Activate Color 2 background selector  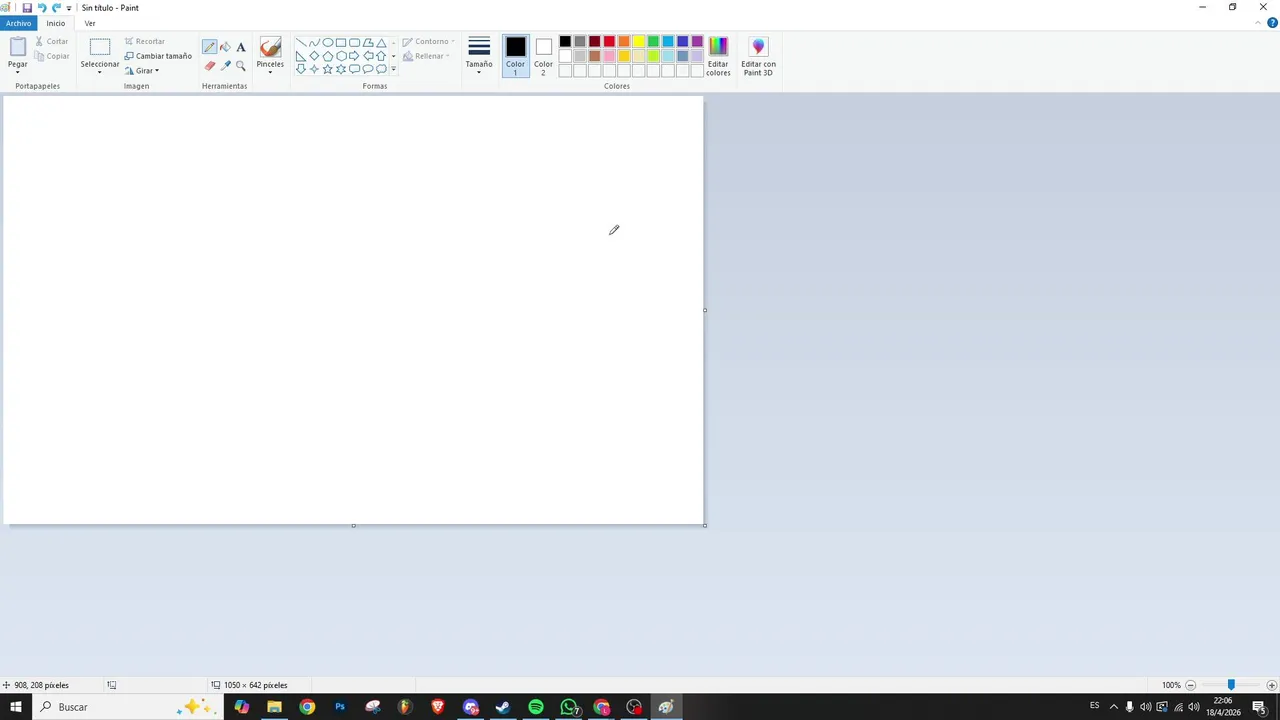click(543, 55)
